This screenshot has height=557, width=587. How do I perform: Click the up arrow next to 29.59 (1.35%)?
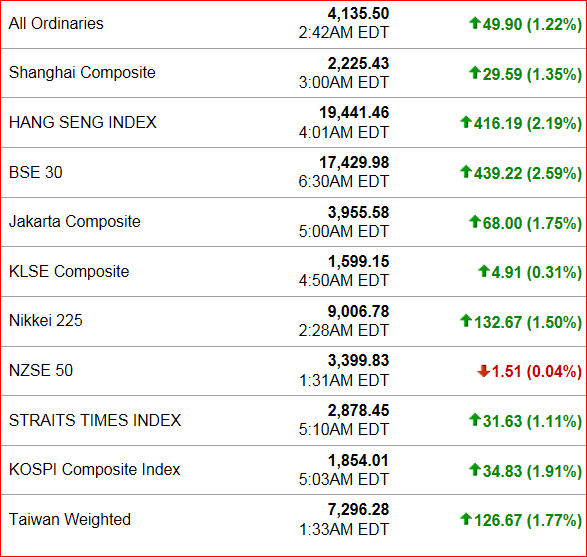[475, 72]
